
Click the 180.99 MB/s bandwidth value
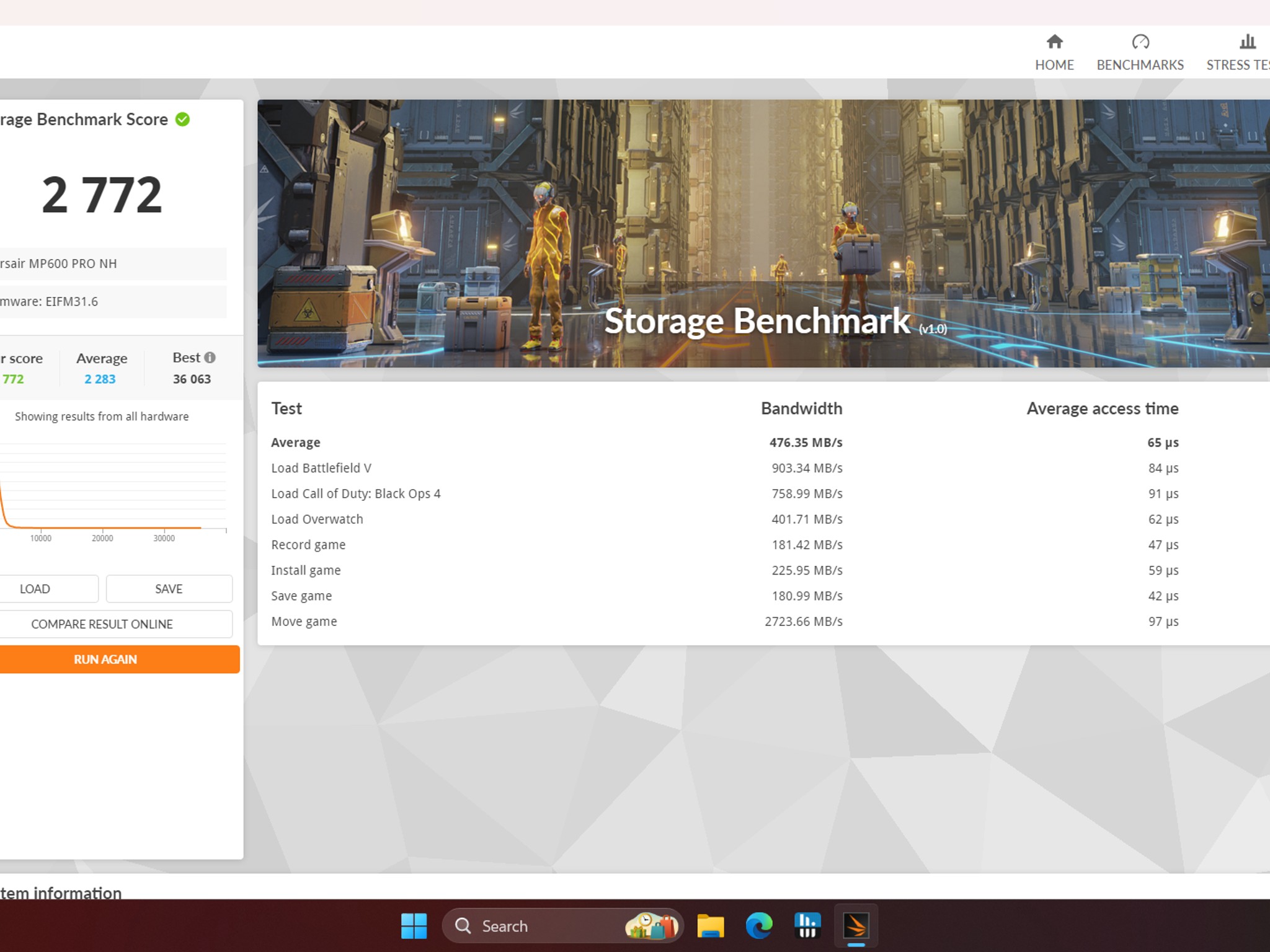coord(807,596)
